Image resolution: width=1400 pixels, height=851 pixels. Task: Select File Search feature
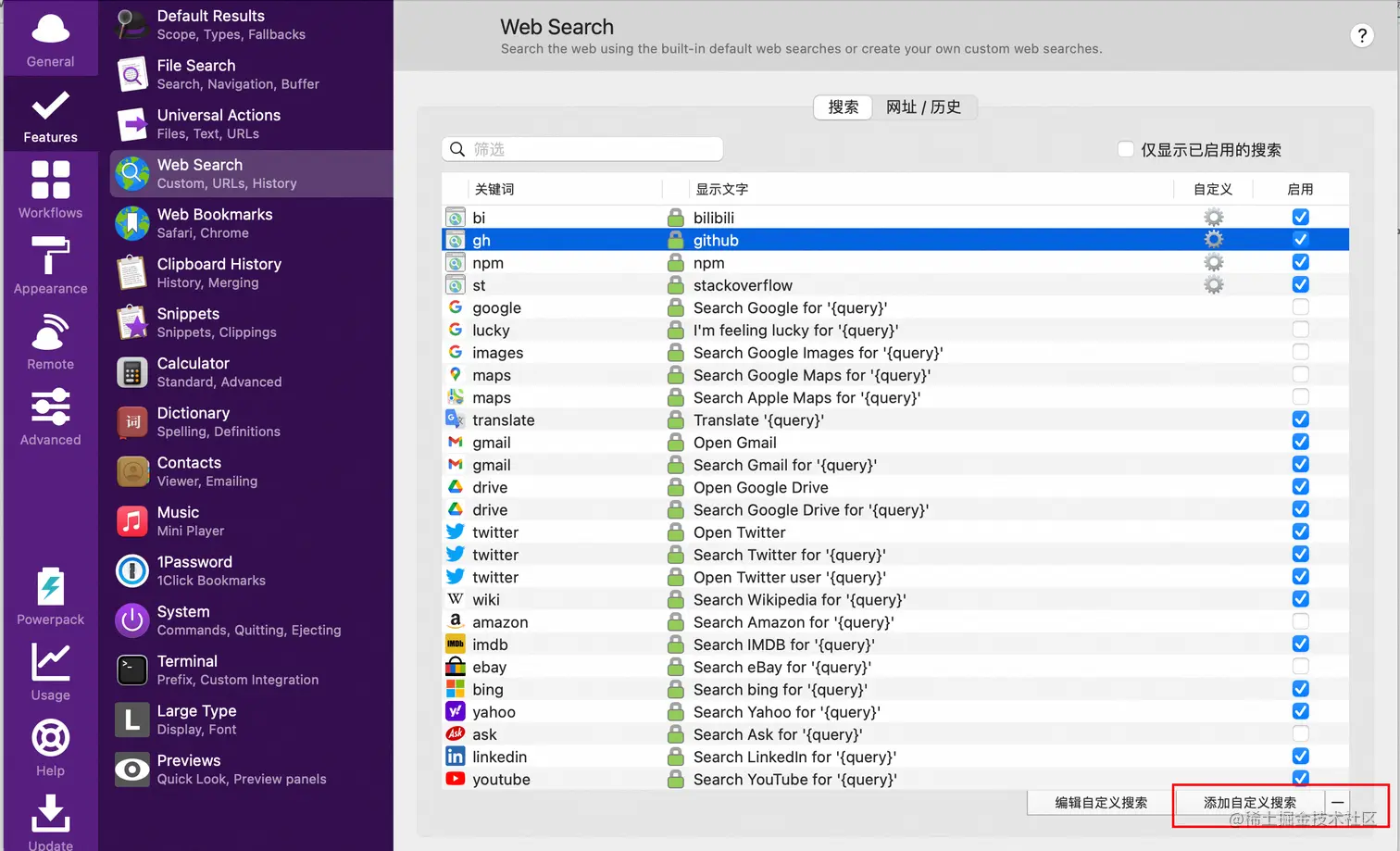252,74
